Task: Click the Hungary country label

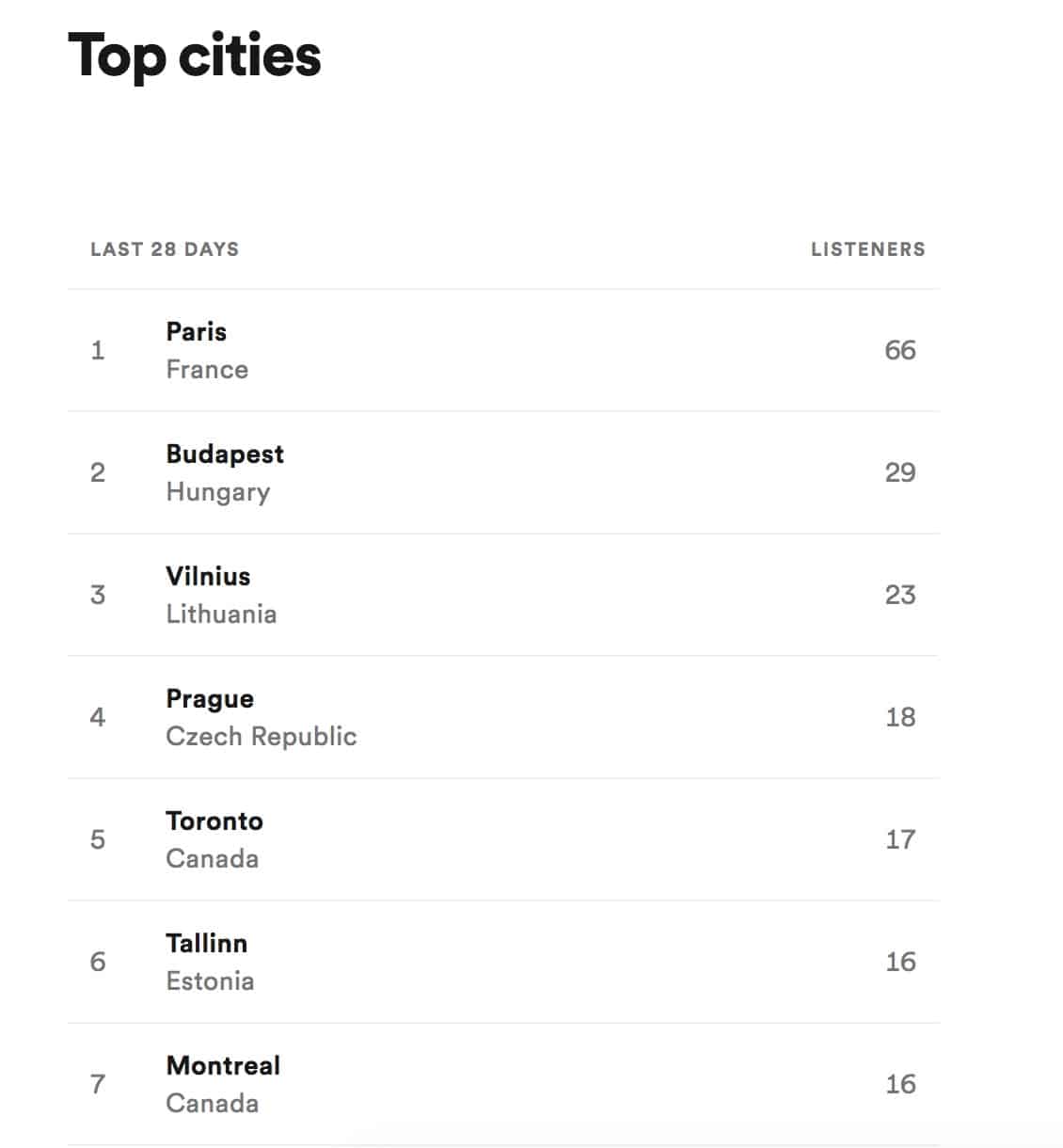Action: click(x=218, y=492)
